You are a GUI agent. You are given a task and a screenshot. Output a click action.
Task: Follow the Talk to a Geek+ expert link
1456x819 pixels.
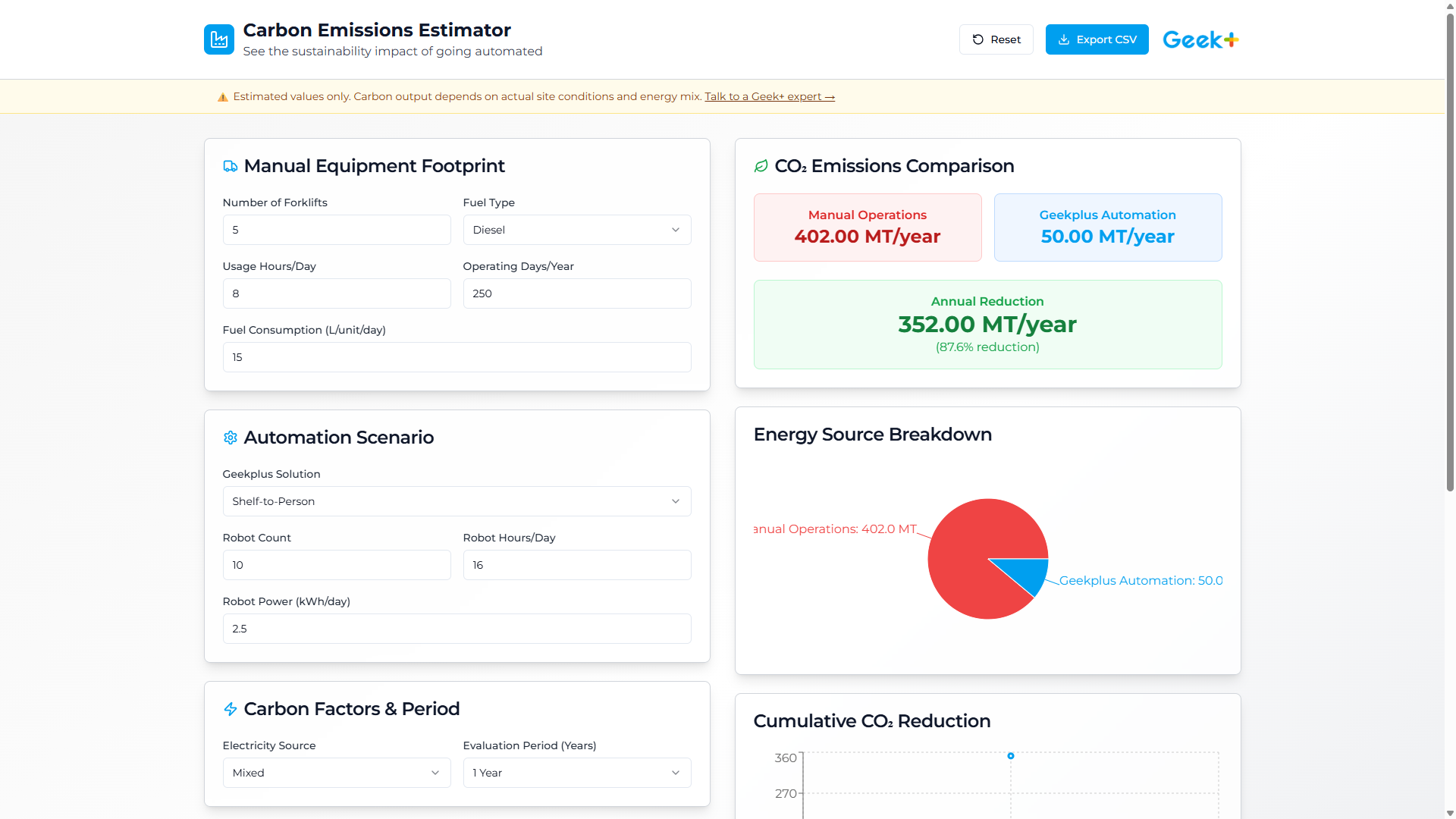click(x=769, y=96)
